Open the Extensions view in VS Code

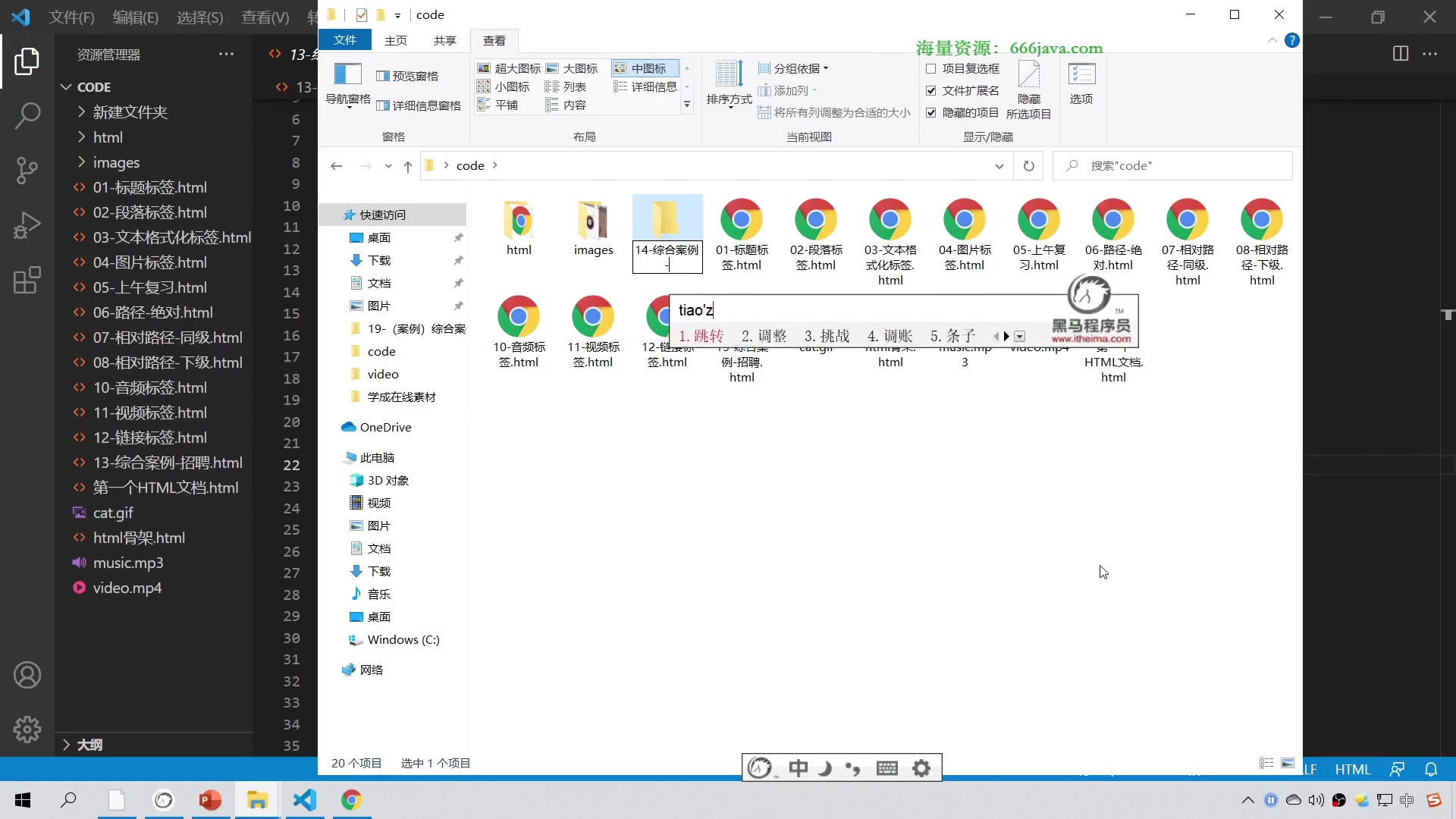coord(27,281)
